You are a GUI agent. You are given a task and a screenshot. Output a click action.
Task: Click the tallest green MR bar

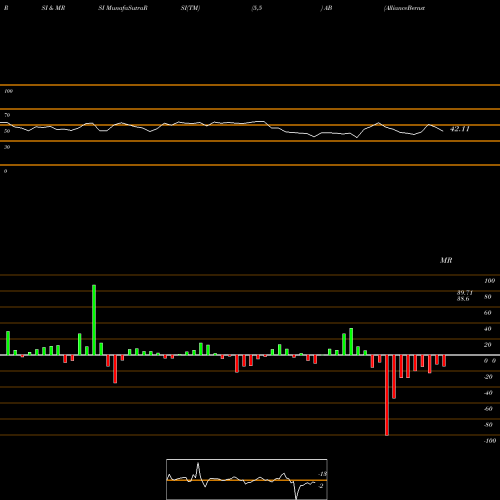click(94, 320)
